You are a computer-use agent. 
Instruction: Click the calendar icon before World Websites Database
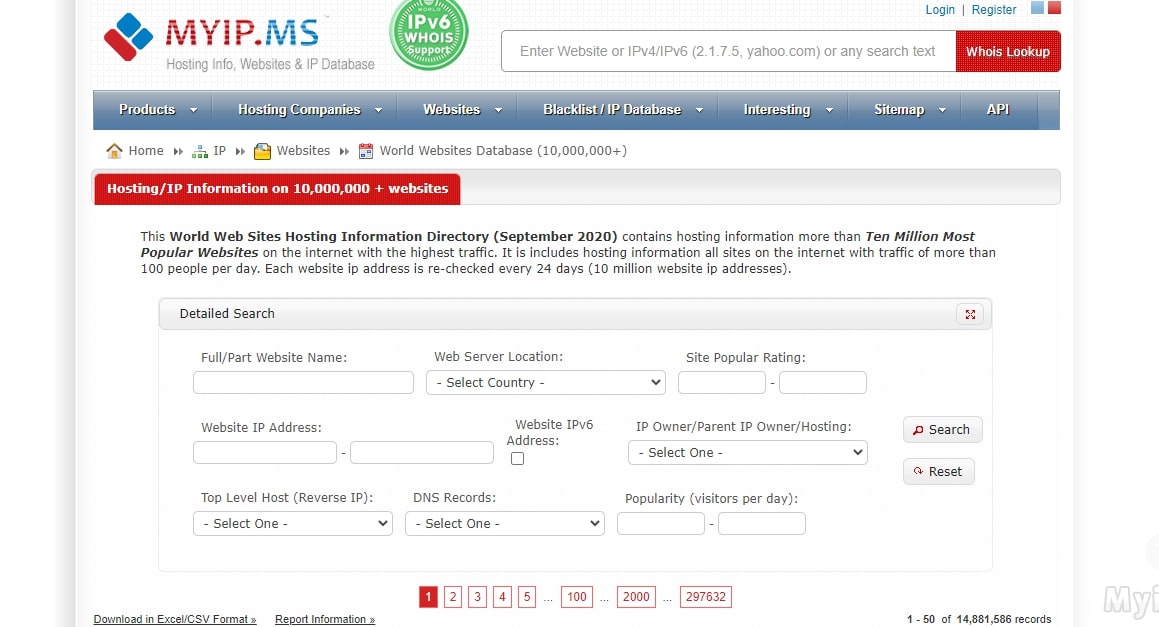click(x=366, y=151)
